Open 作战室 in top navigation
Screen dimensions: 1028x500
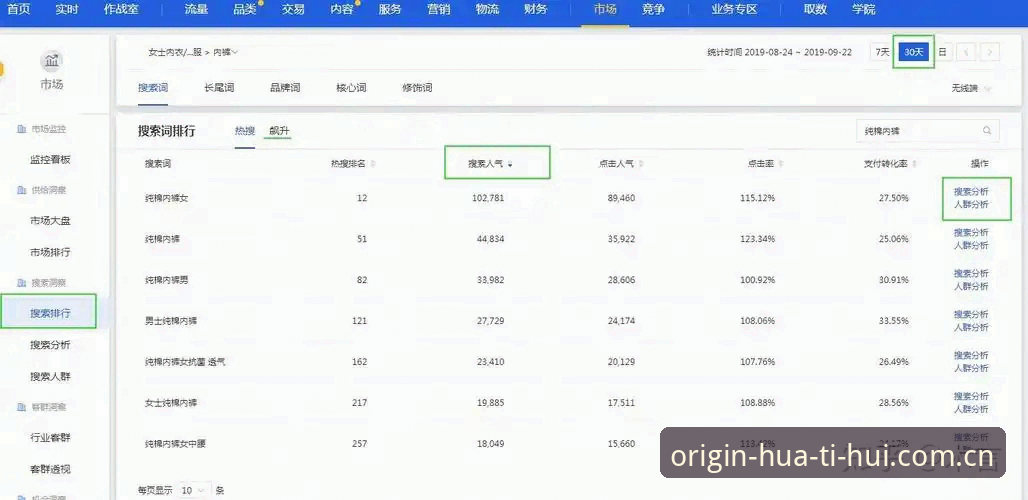[122, 9]
